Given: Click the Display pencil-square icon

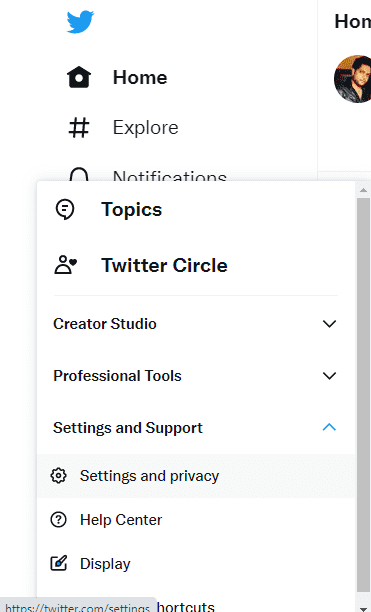Looking at the screenshot, I should pyautogui.click(x=59, y=564).
